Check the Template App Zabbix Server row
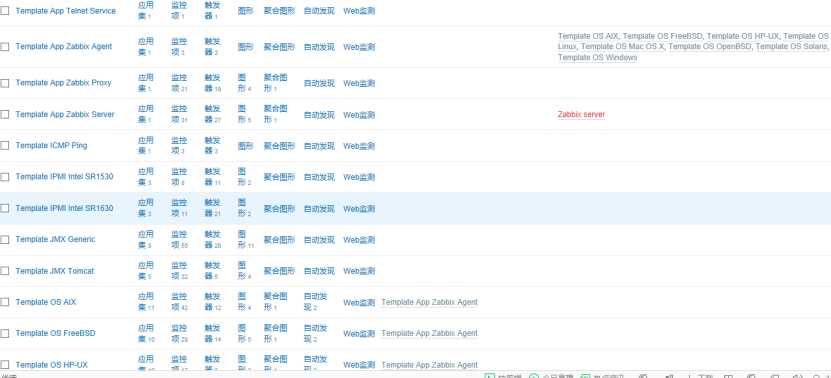 click(x=5, y=115)
